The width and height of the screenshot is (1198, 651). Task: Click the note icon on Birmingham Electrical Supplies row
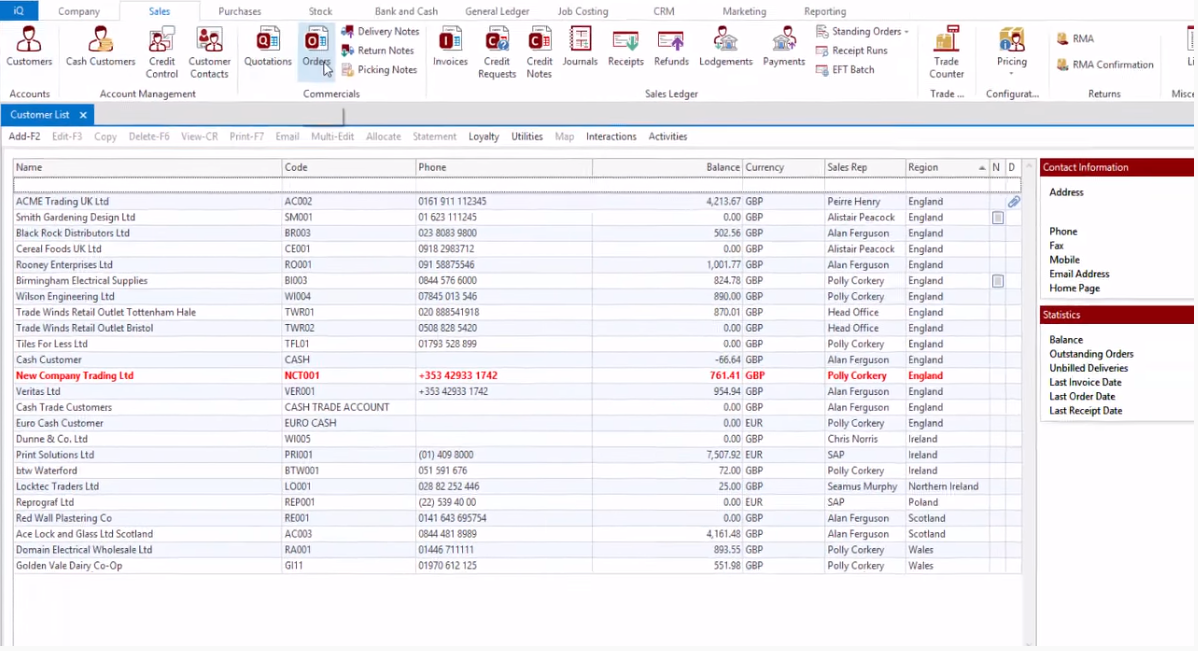tap(997, 281)
